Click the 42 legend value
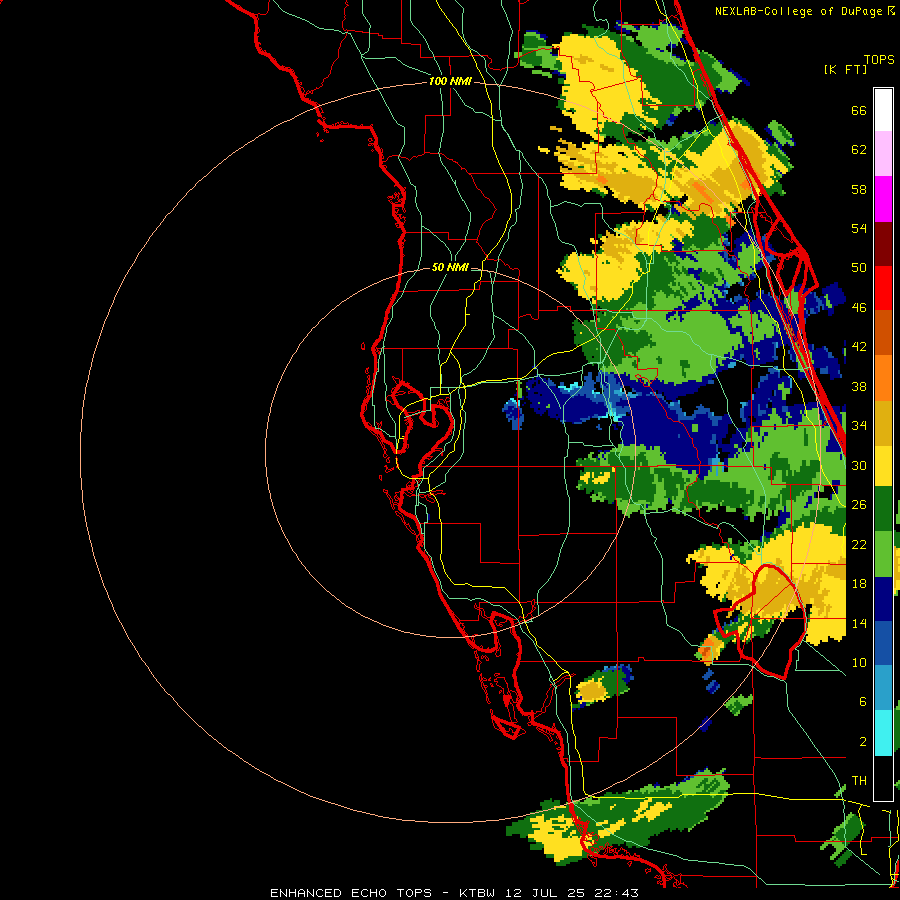This screenshot has width=900, height=900. 859,347
